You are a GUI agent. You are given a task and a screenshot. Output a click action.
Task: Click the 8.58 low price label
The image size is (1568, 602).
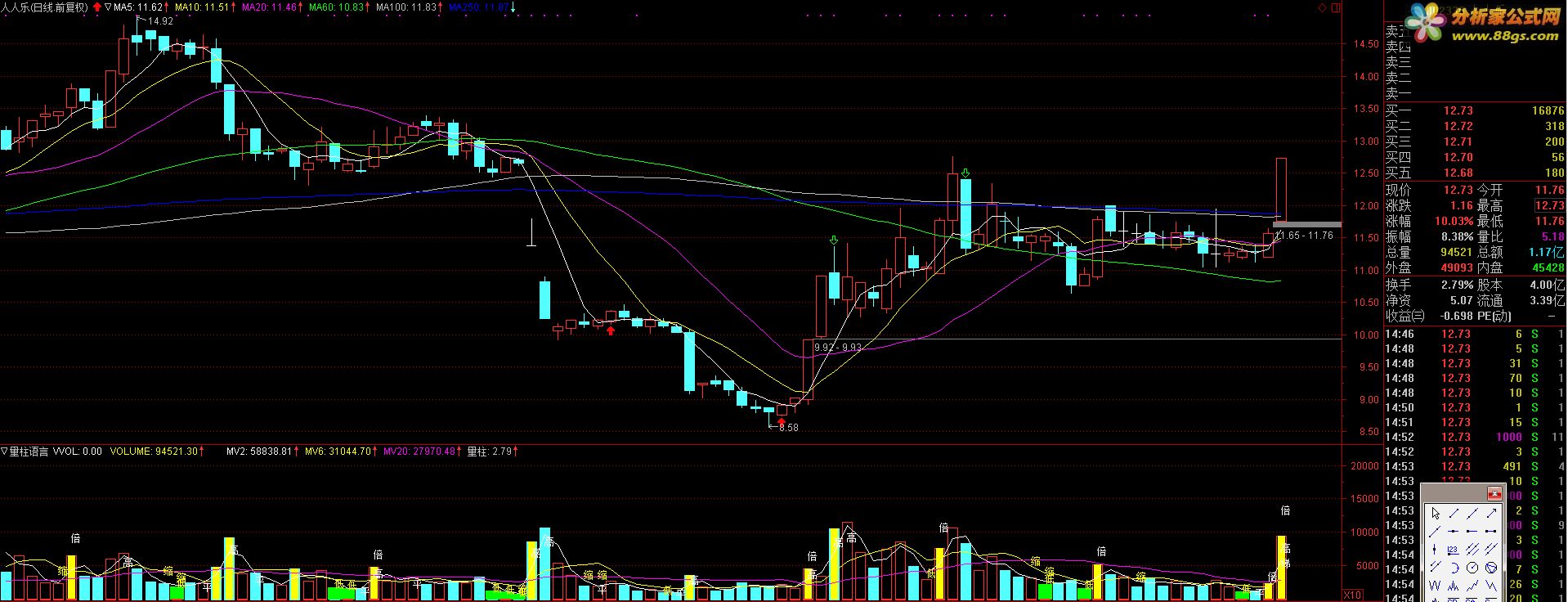788,427
